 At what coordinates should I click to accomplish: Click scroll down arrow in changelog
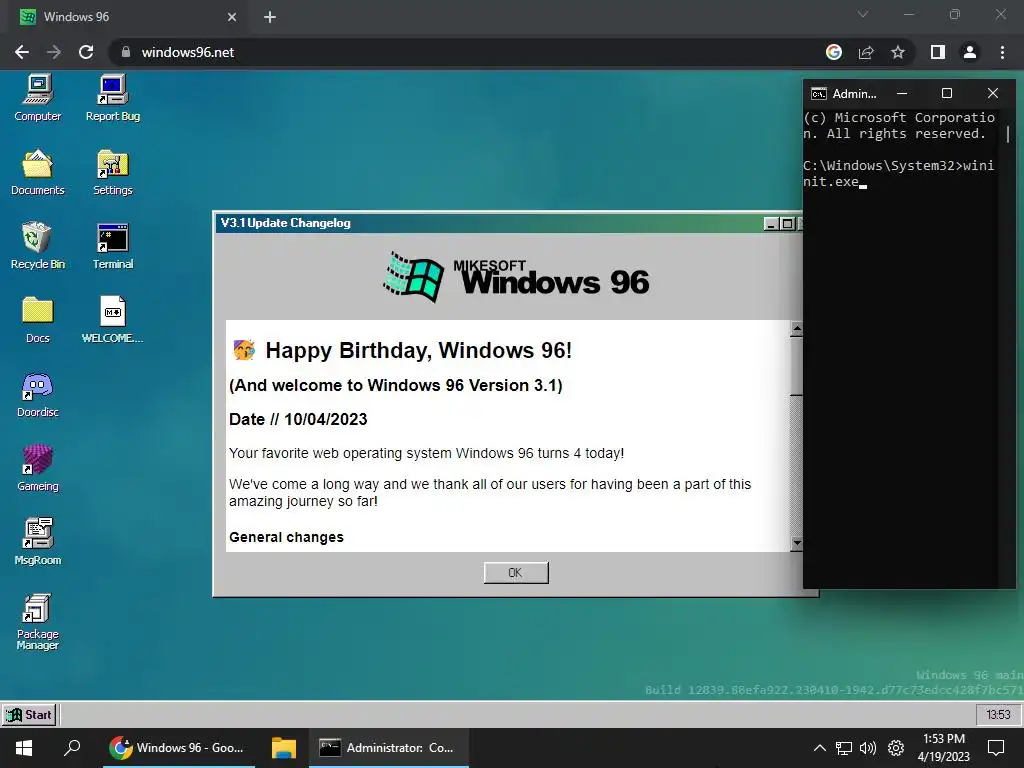[796, 543]
